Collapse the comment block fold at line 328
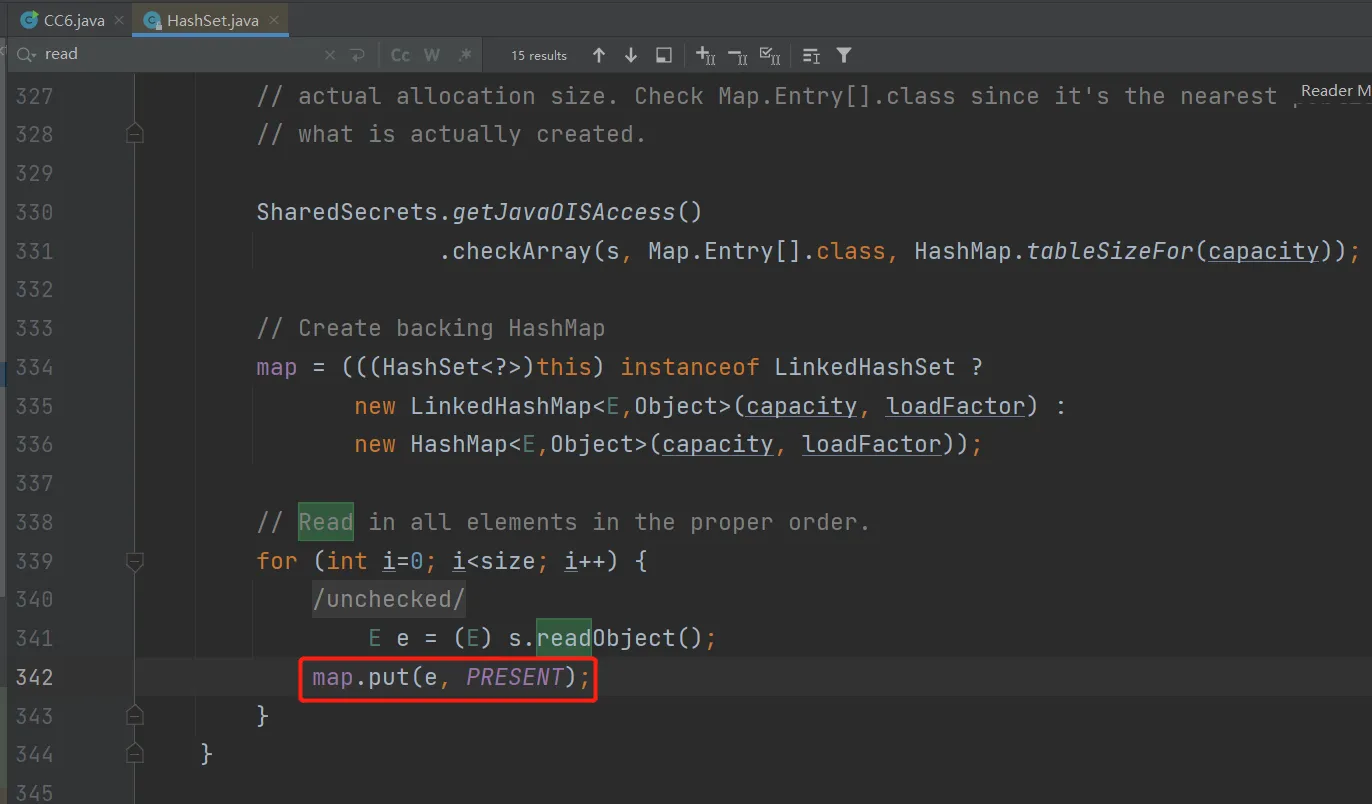Image resolution: width=1372 pixels, height=804 pixels. [x=135, y=134]
